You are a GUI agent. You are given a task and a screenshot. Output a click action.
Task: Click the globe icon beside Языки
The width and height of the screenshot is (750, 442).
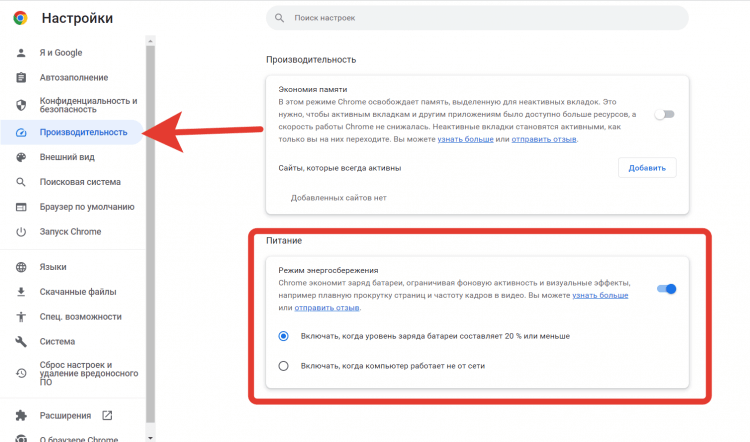pyautogui.click(x=21, y=267)
